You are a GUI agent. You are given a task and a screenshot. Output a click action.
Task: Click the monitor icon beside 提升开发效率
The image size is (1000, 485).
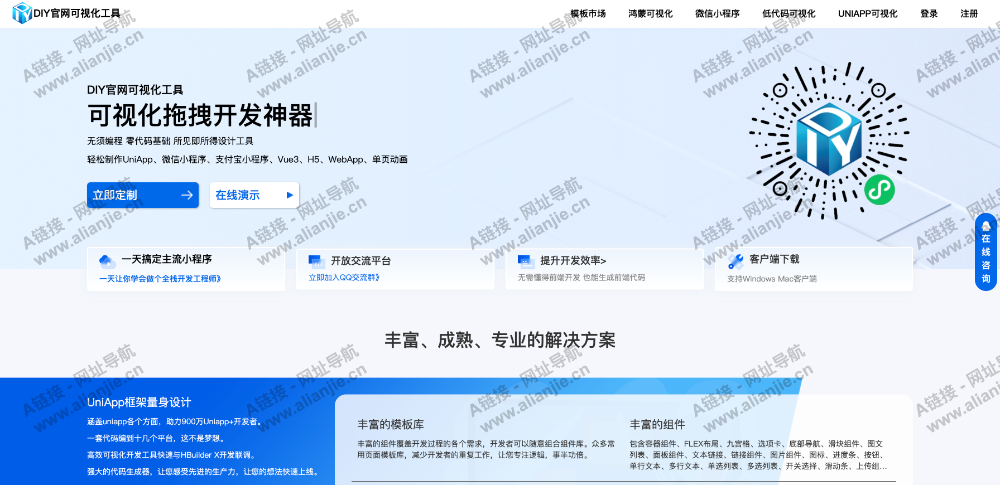click(524, 260)
